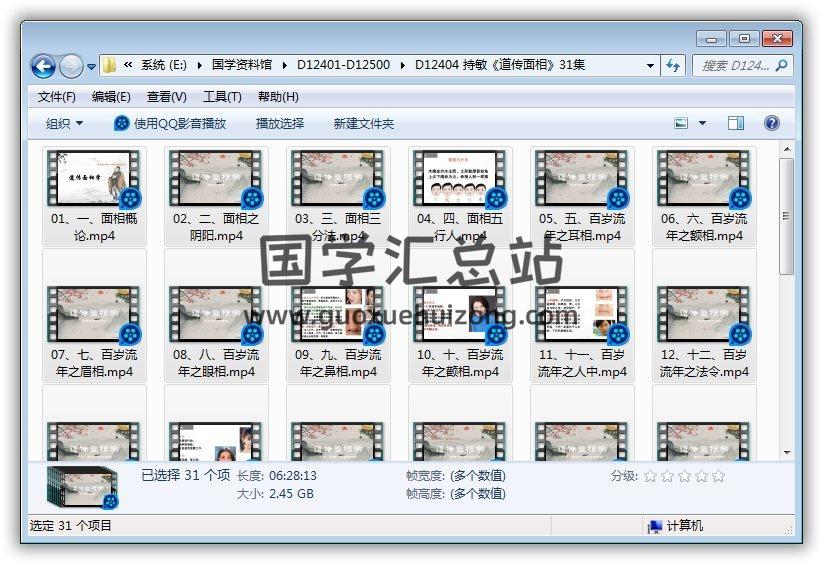Screen dimensions: 823x564
Task: Open the 文件(F) menu
Action: coord(57,97)
